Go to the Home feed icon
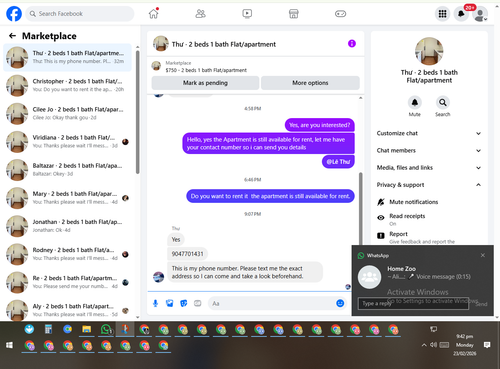 154,14
